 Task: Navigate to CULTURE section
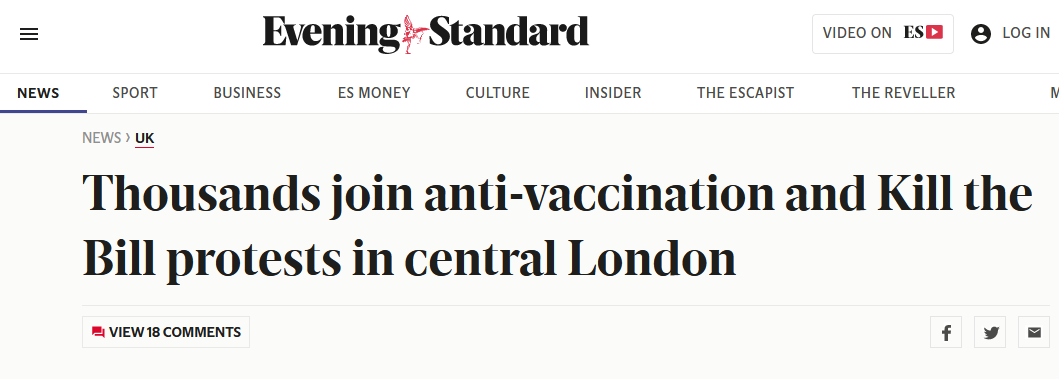pyautogui.click(x=498, y=93)
